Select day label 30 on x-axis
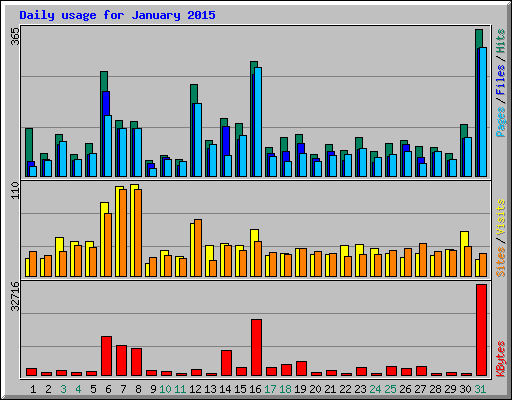Image resolution: width=512 pixels, height=400 pixels. coord(465,389)
